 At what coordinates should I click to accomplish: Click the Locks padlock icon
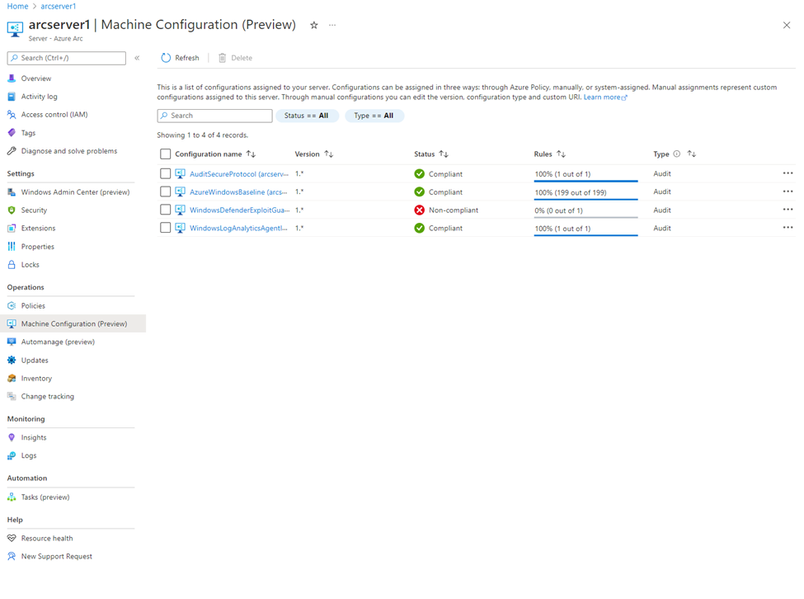(11, 265)
